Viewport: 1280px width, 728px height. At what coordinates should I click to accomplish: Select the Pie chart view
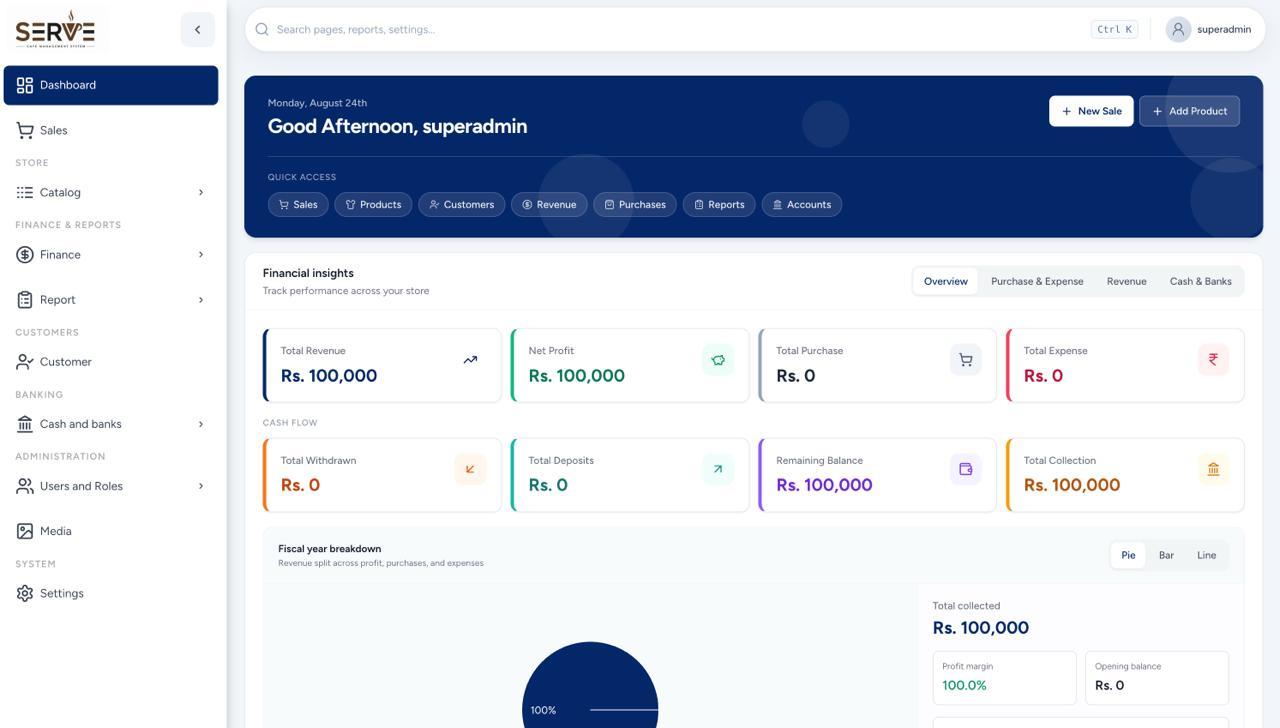pyautogui.click(x=1128, y=555)
